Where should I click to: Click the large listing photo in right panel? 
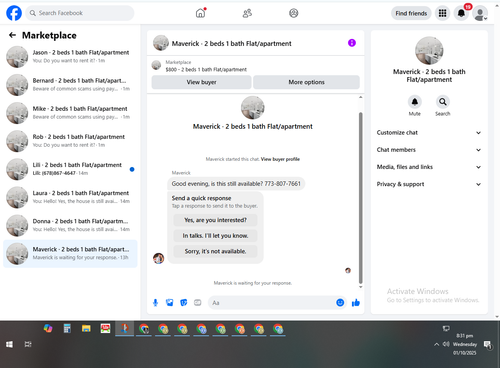click(x=429, y=51)
